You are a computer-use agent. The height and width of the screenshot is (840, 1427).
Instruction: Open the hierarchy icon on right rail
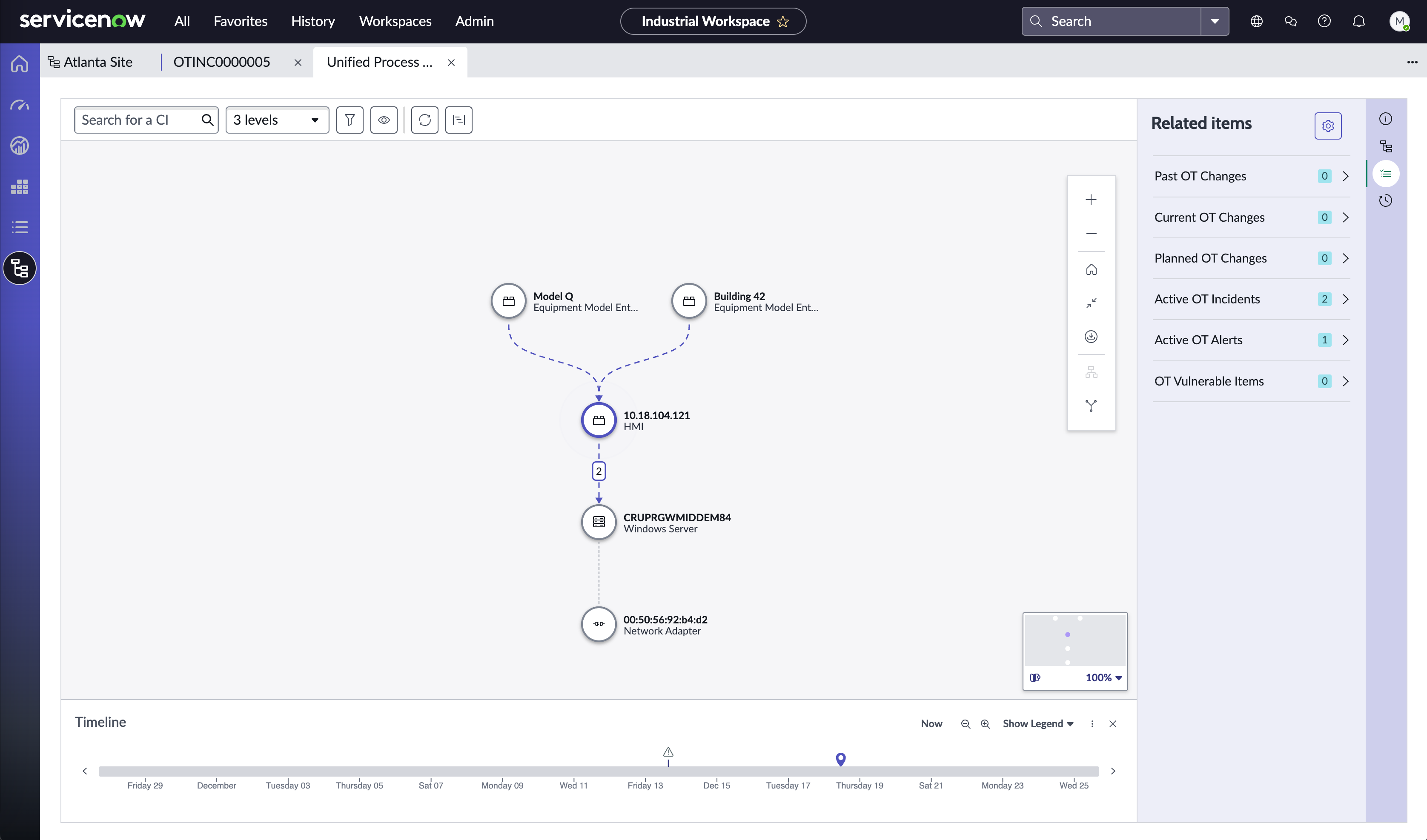tap(1385, 147)
